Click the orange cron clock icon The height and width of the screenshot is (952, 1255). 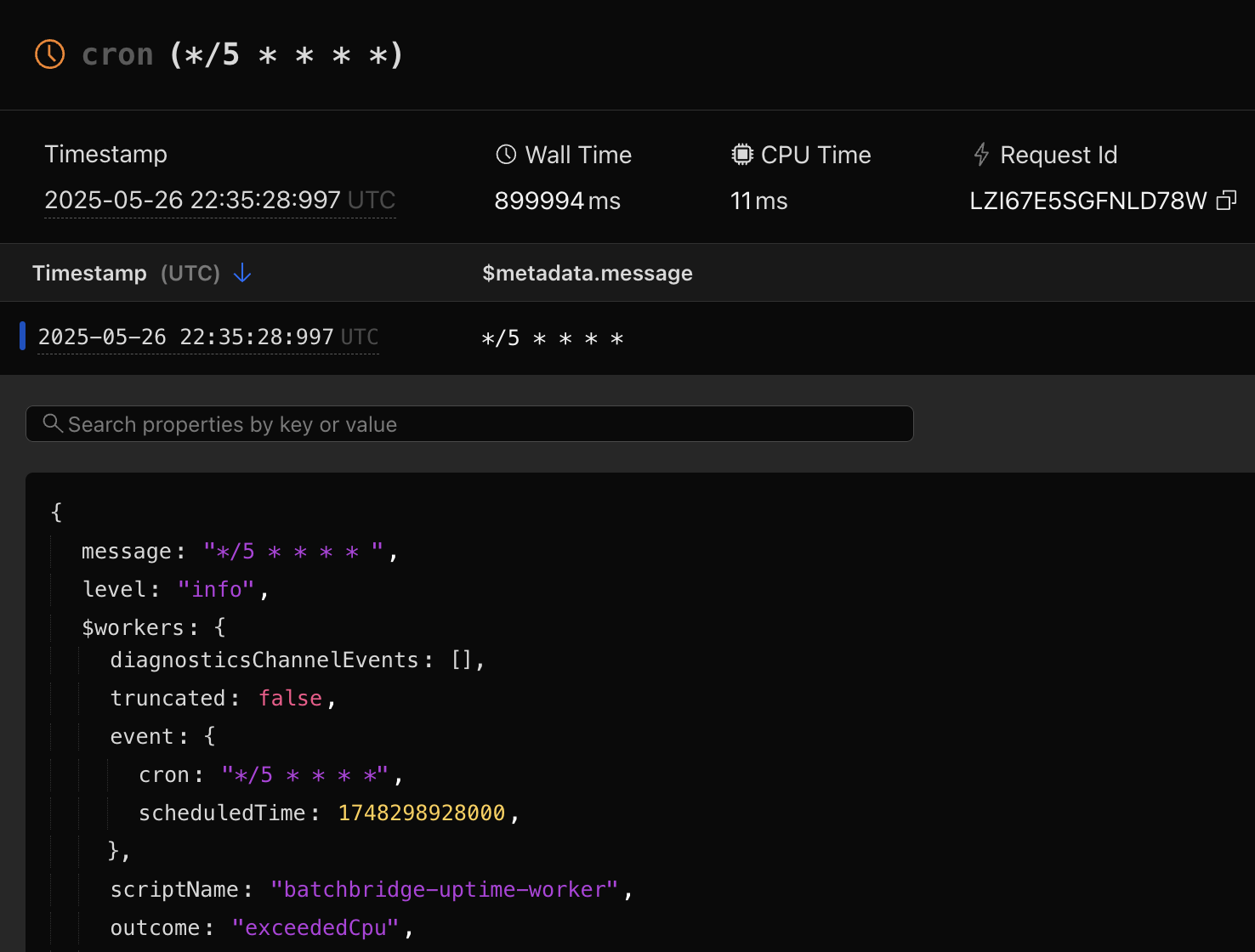coord(49,54)
